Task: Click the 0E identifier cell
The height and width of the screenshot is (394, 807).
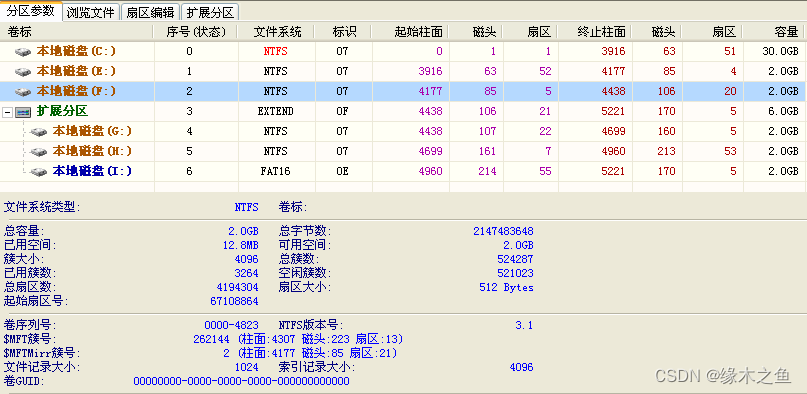Action: (x=342, y=171)
